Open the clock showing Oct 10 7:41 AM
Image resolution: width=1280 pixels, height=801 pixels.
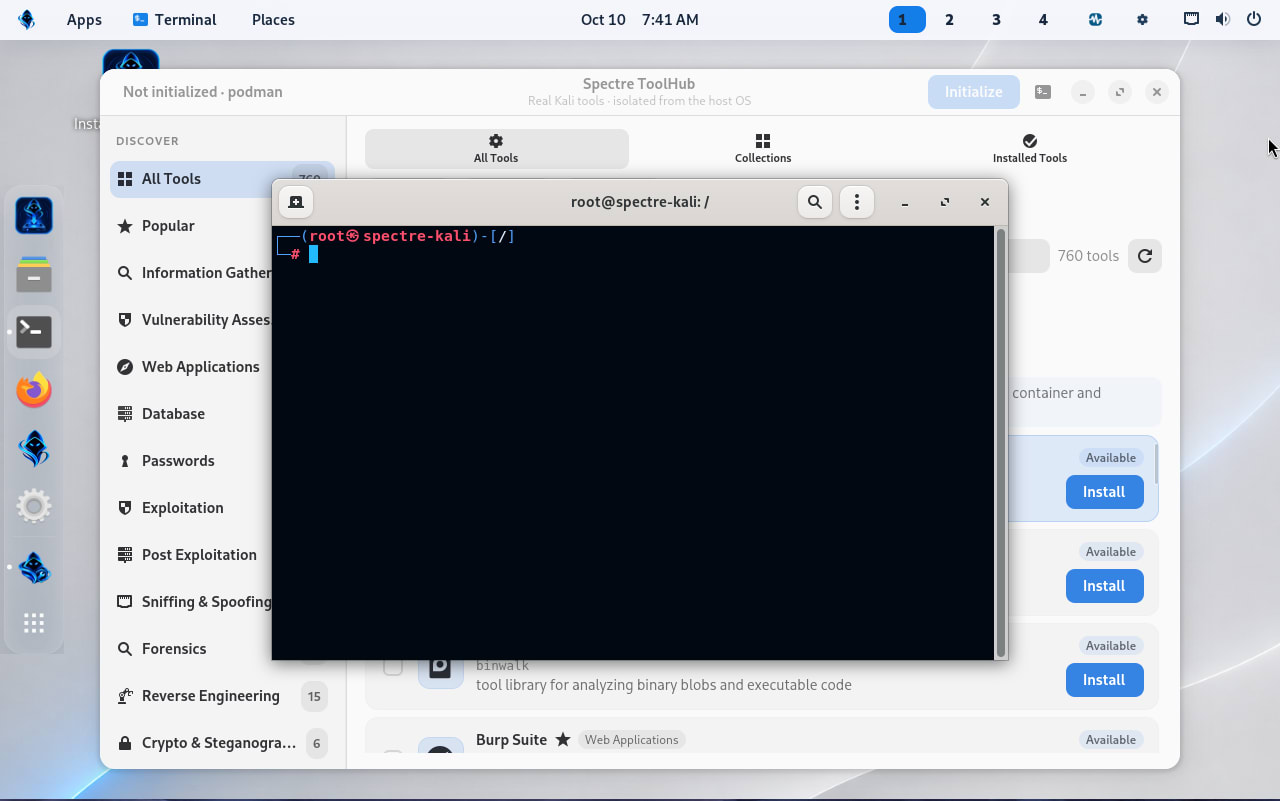tap(639, 20)
